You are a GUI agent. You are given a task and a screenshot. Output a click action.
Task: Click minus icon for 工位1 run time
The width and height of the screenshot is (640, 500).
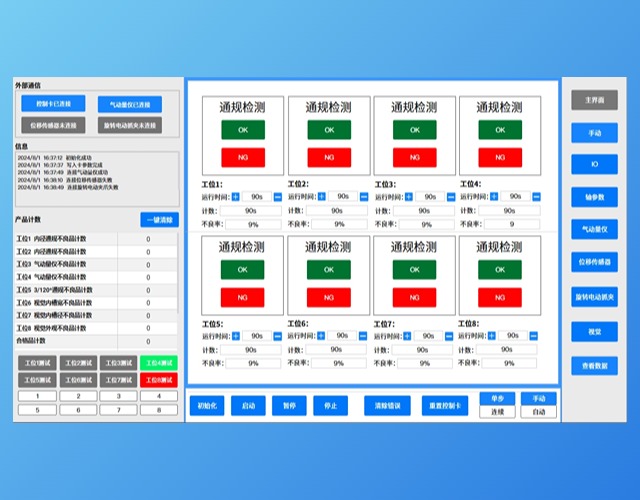279,197
